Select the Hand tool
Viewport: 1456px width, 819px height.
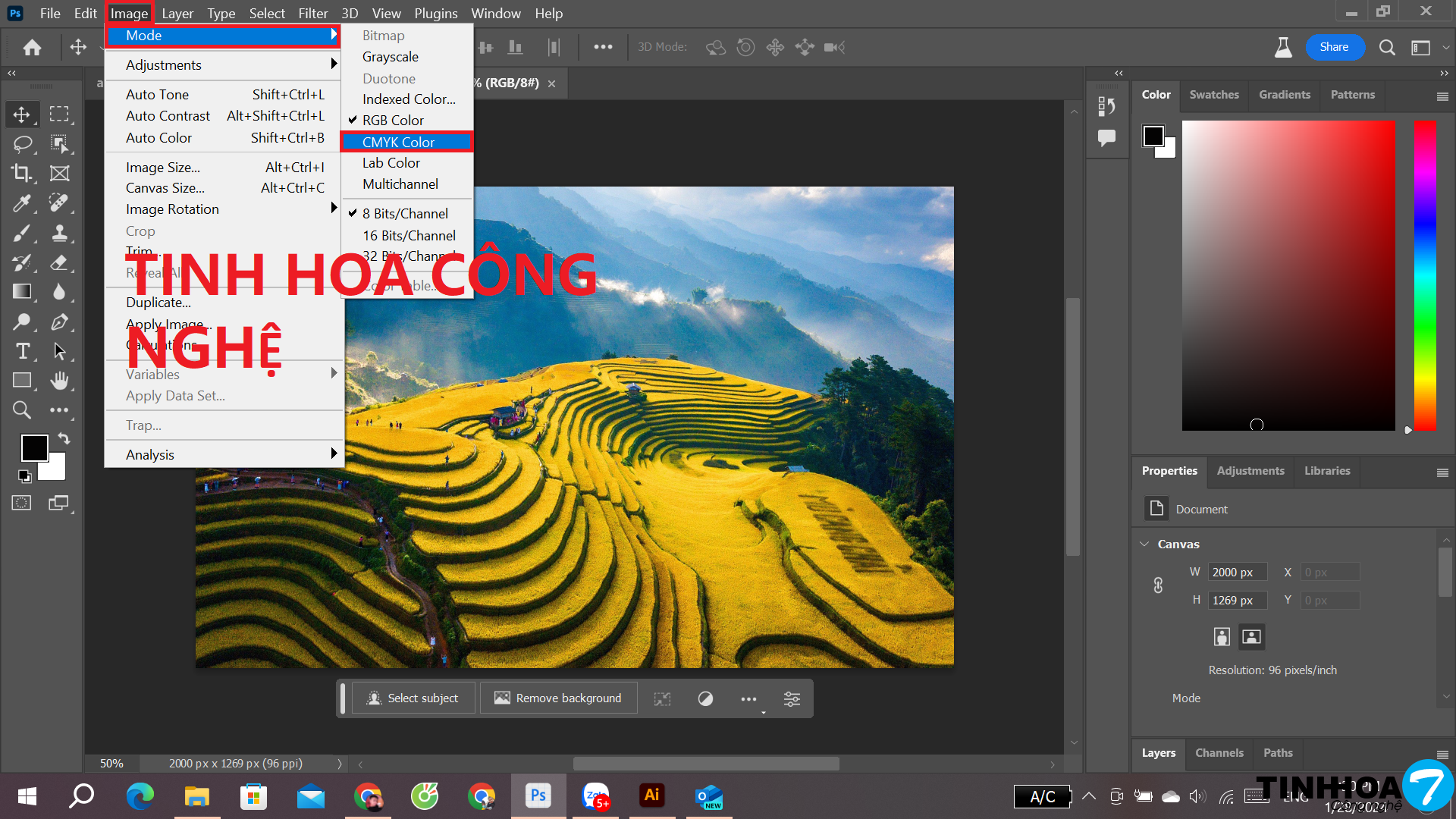pos(59,381)
